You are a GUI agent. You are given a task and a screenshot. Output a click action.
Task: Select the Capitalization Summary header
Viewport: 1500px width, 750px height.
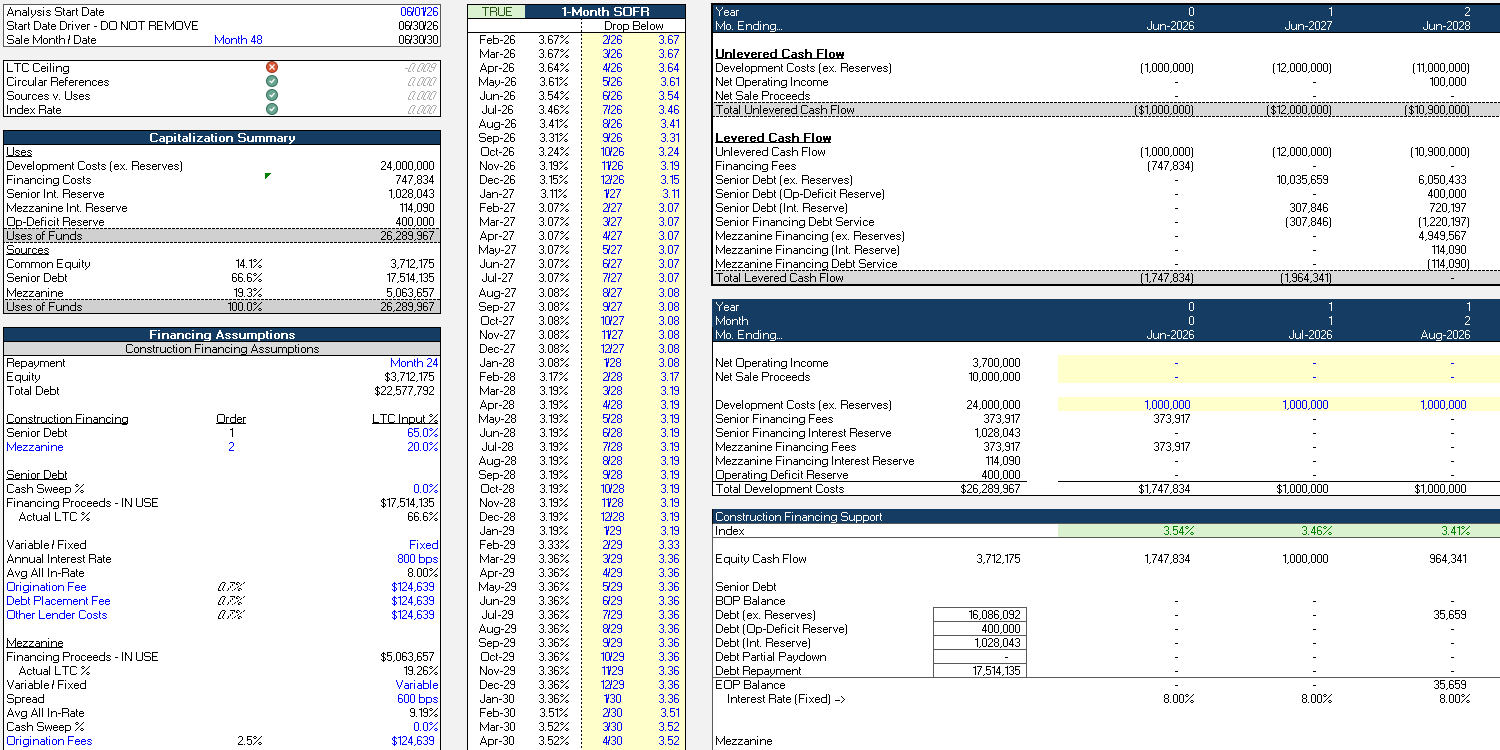(222, 138)
